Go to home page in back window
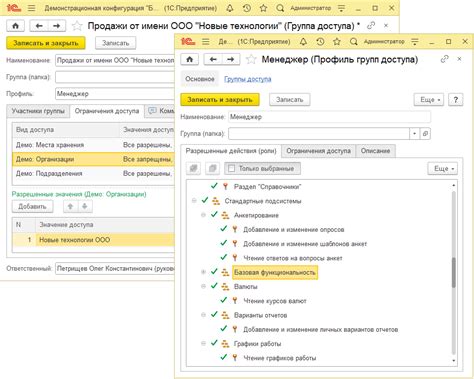 pos(15,26)
